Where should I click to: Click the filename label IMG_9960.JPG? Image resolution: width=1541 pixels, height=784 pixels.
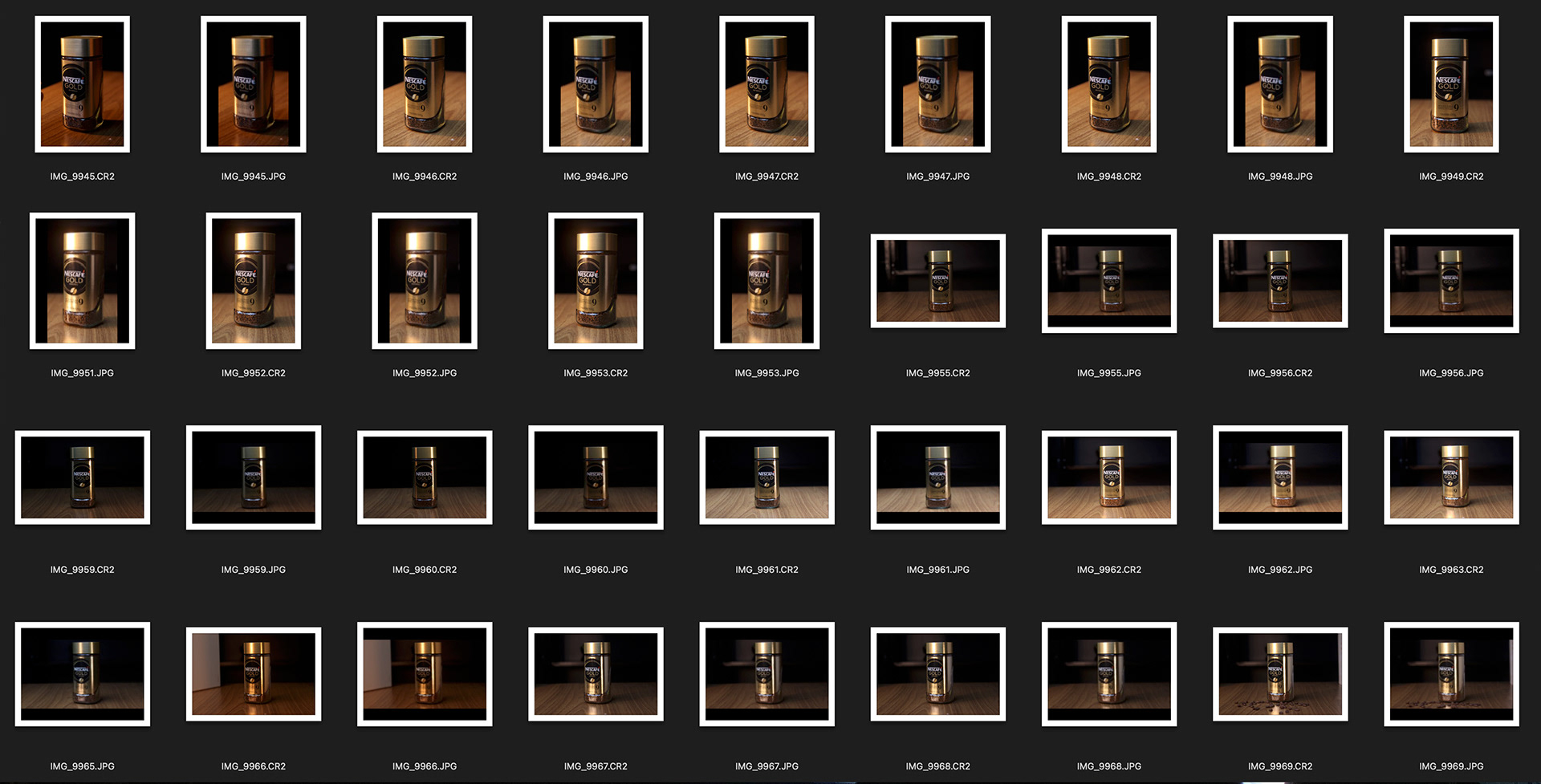point(596,570)
